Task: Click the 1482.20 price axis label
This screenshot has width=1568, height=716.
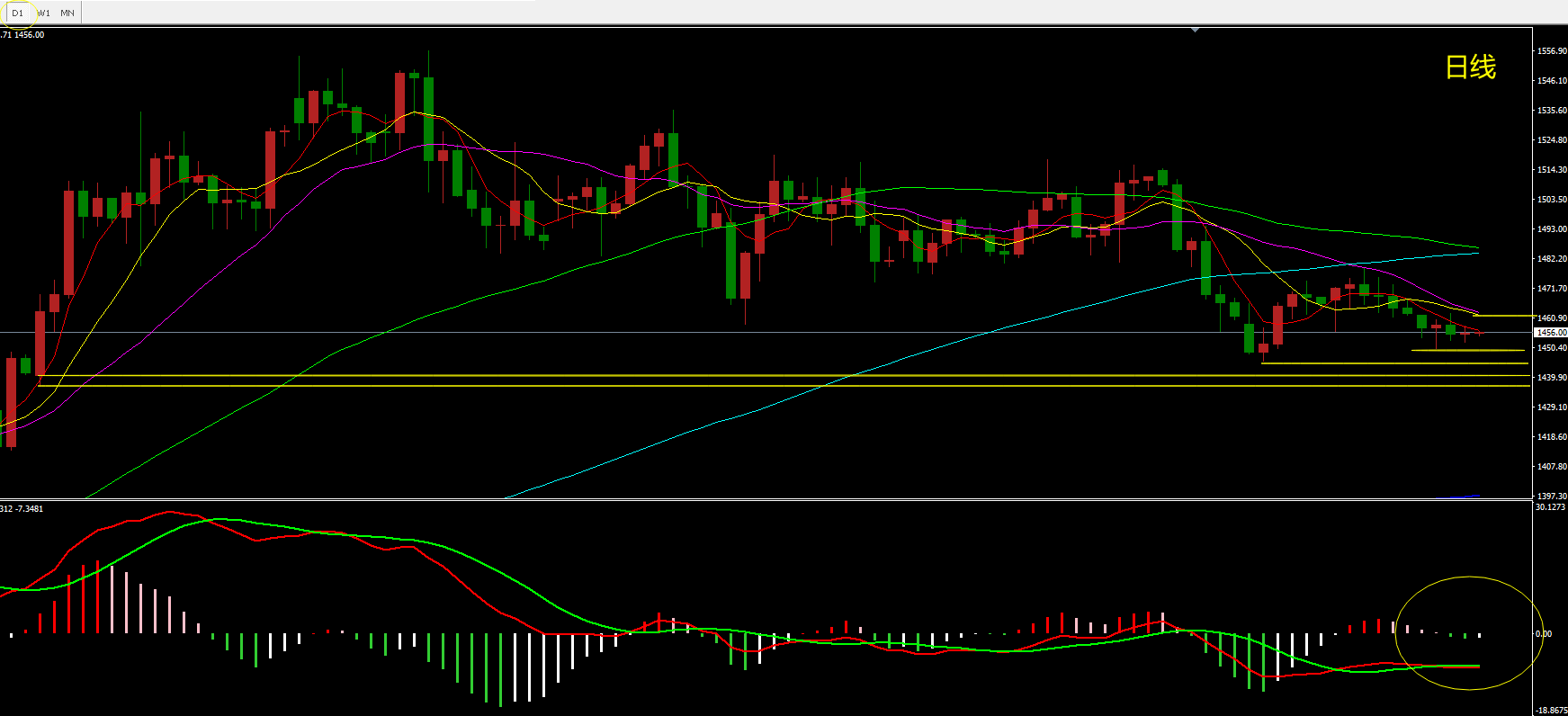Action: tap(1552, 259)
